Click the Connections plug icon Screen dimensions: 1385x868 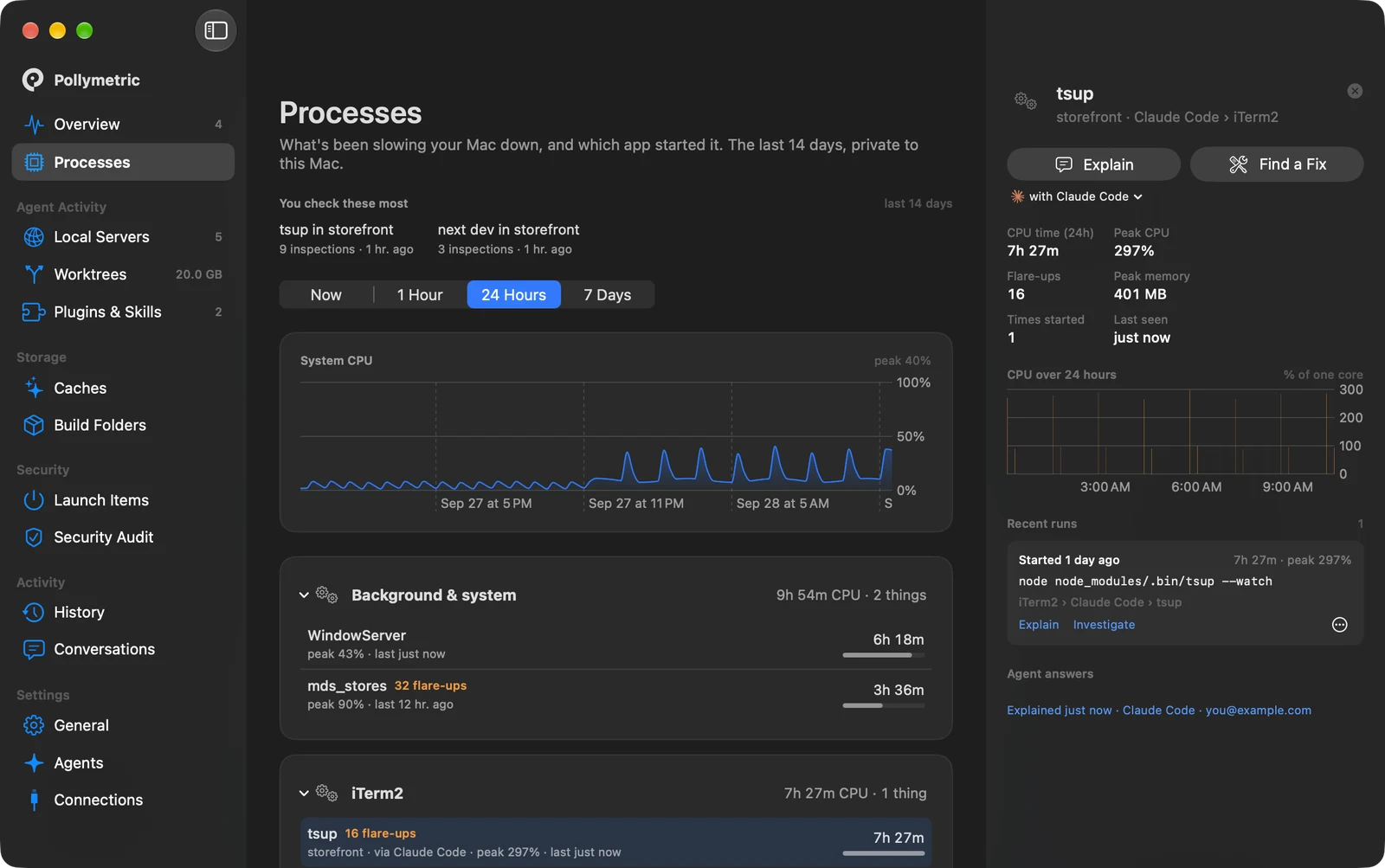click(x=34, y=800)
